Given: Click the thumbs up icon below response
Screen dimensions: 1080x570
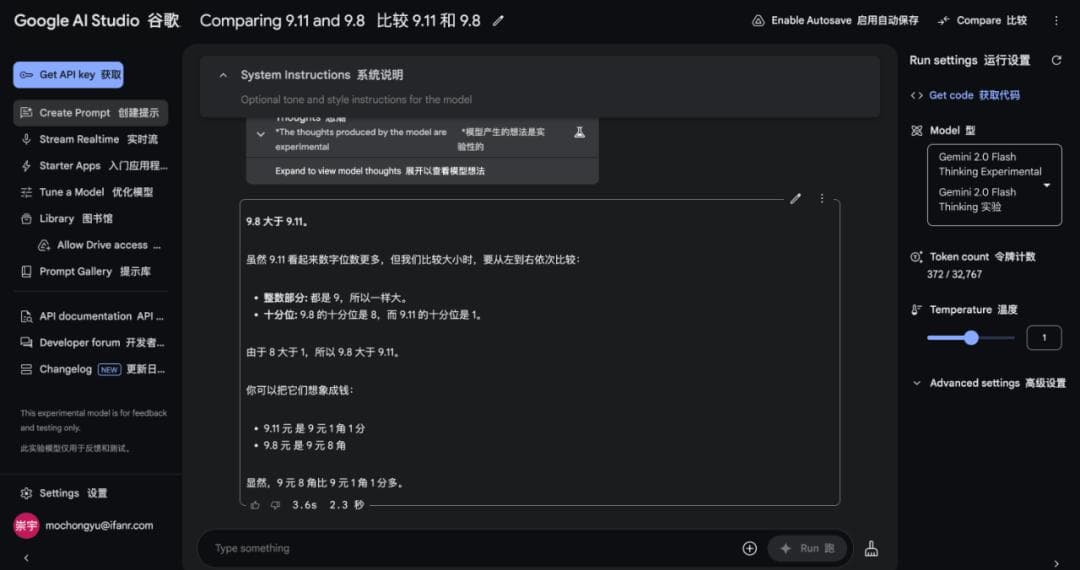Looking at the screenshot, I should [x=255, y=505].
